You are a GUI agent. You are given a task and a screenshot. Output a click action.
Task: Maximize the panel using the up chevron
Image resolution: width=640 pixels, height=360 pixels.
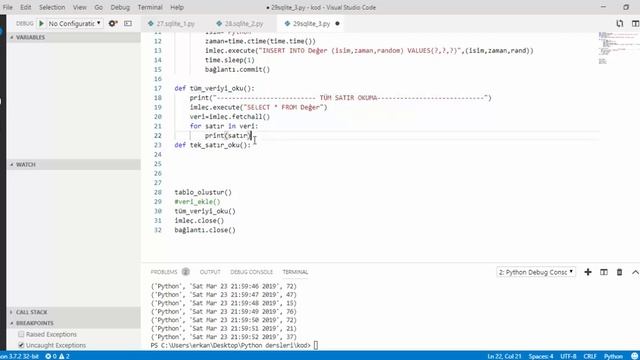point(635,272)
